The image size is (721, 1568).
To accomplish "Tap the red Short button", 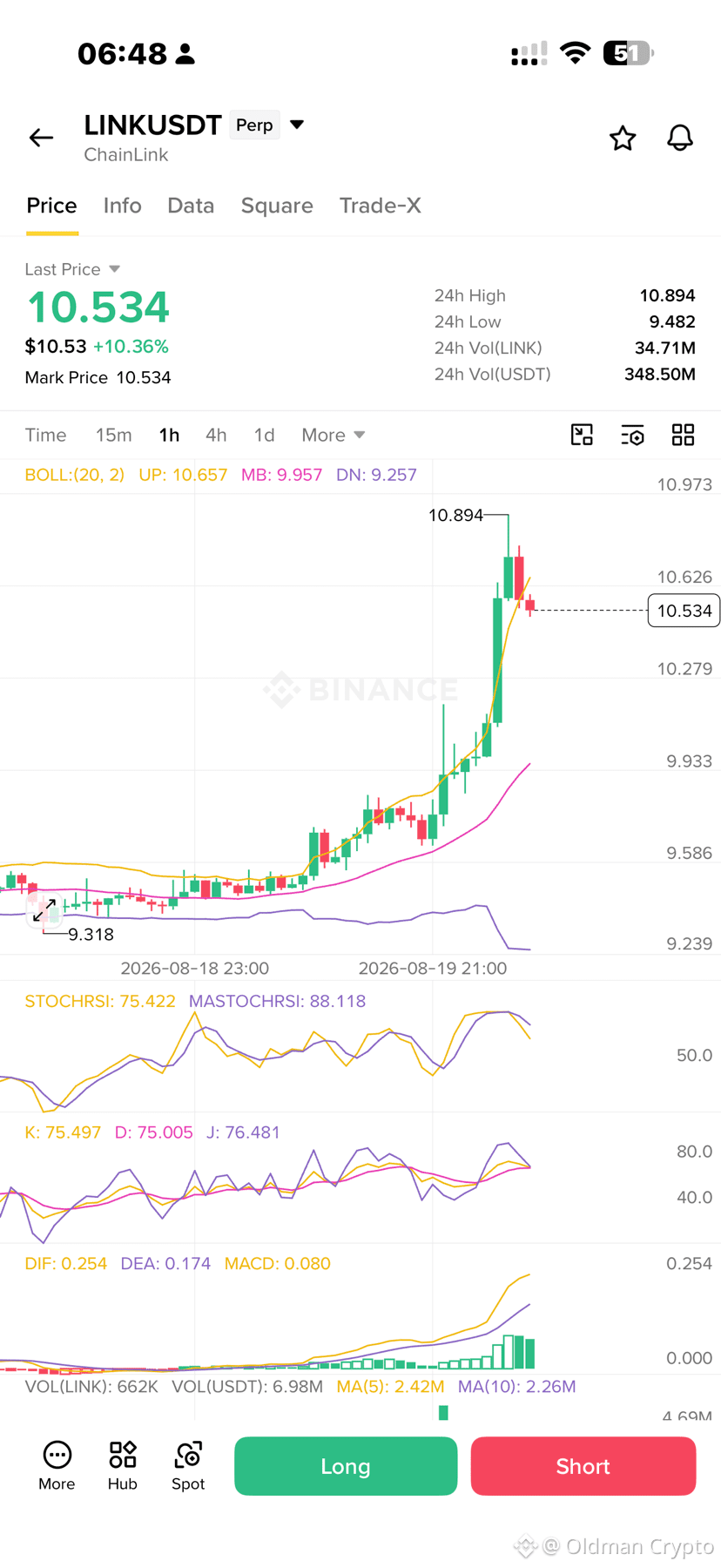I will click(583, 1466).
